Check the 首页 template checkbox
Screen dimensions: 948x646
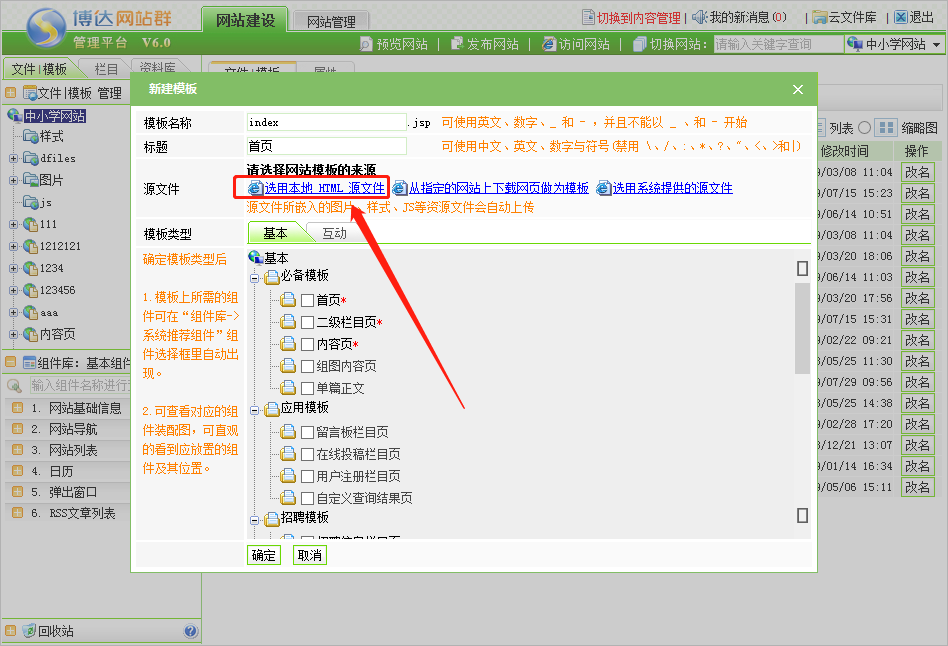[x=308, y=300]
